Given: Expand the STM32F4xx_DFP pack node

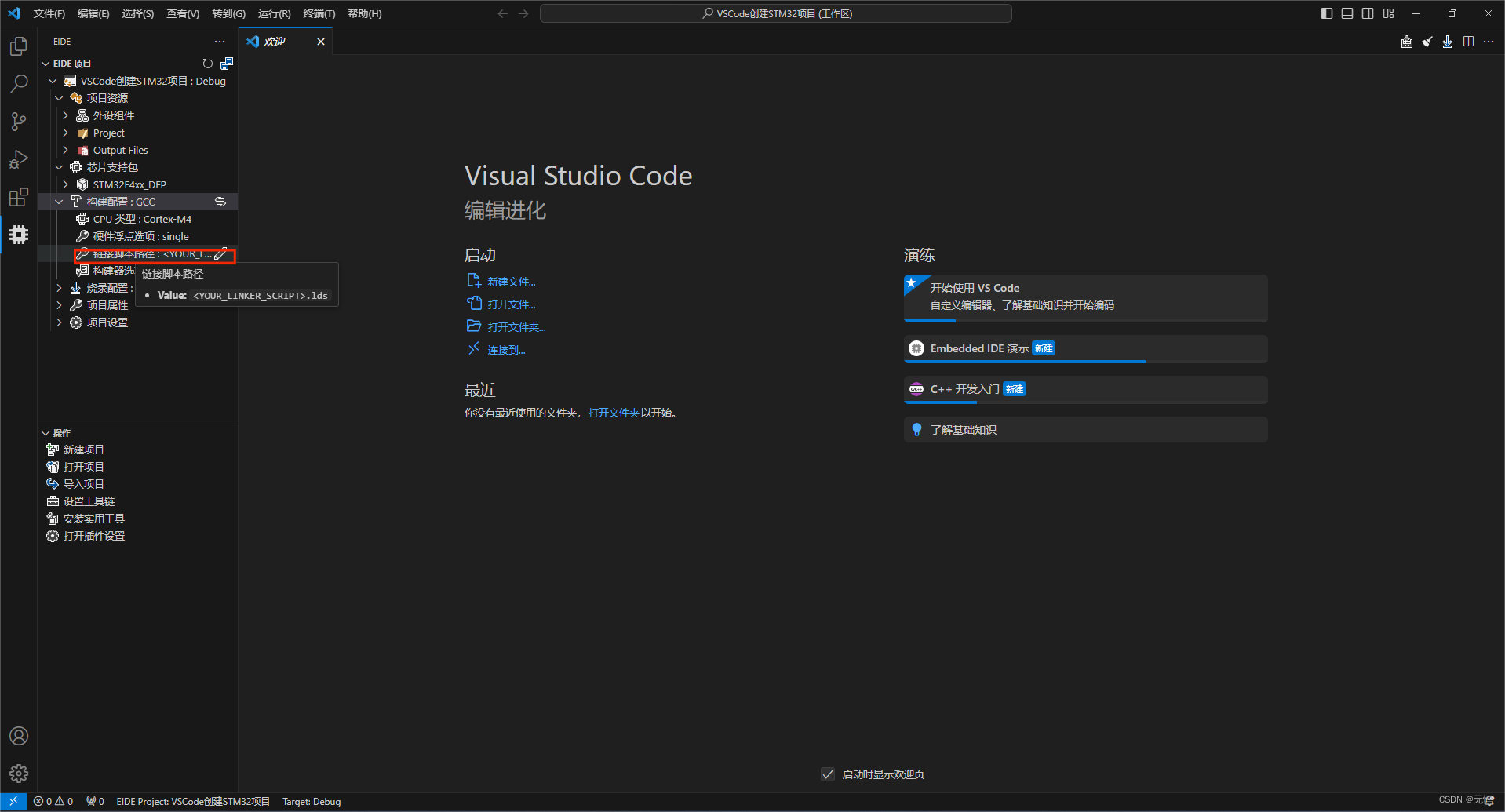Looking at the screenshot, I should point(65,184).
